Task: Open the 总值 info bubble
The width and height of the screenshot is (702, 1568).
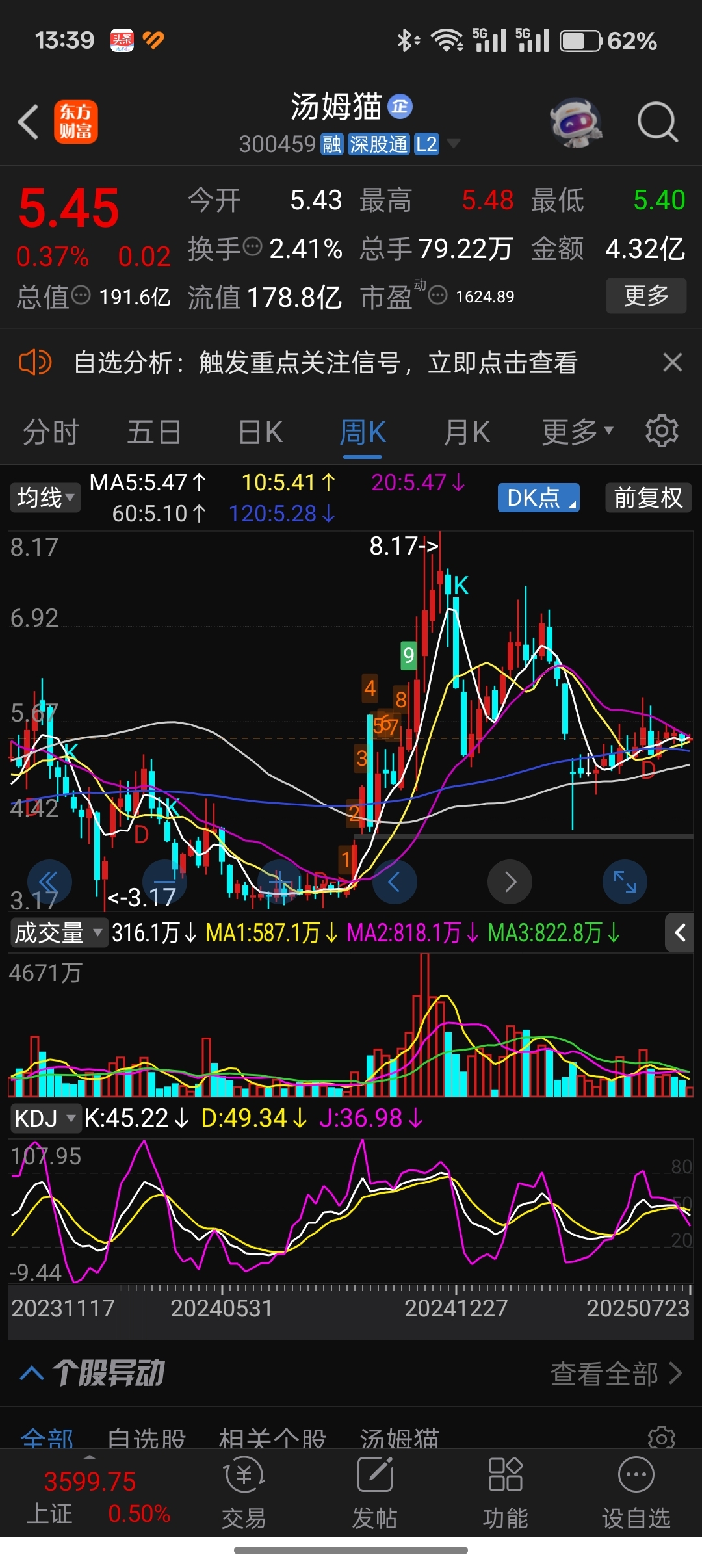Action: point(81,295)
